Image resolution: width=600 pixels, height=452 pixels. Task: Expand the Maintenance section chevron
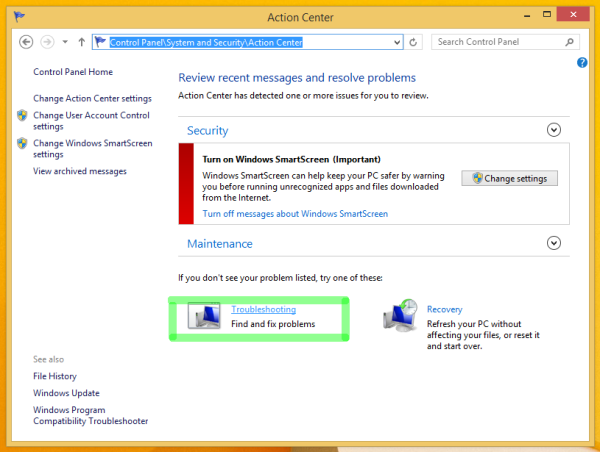554,243
